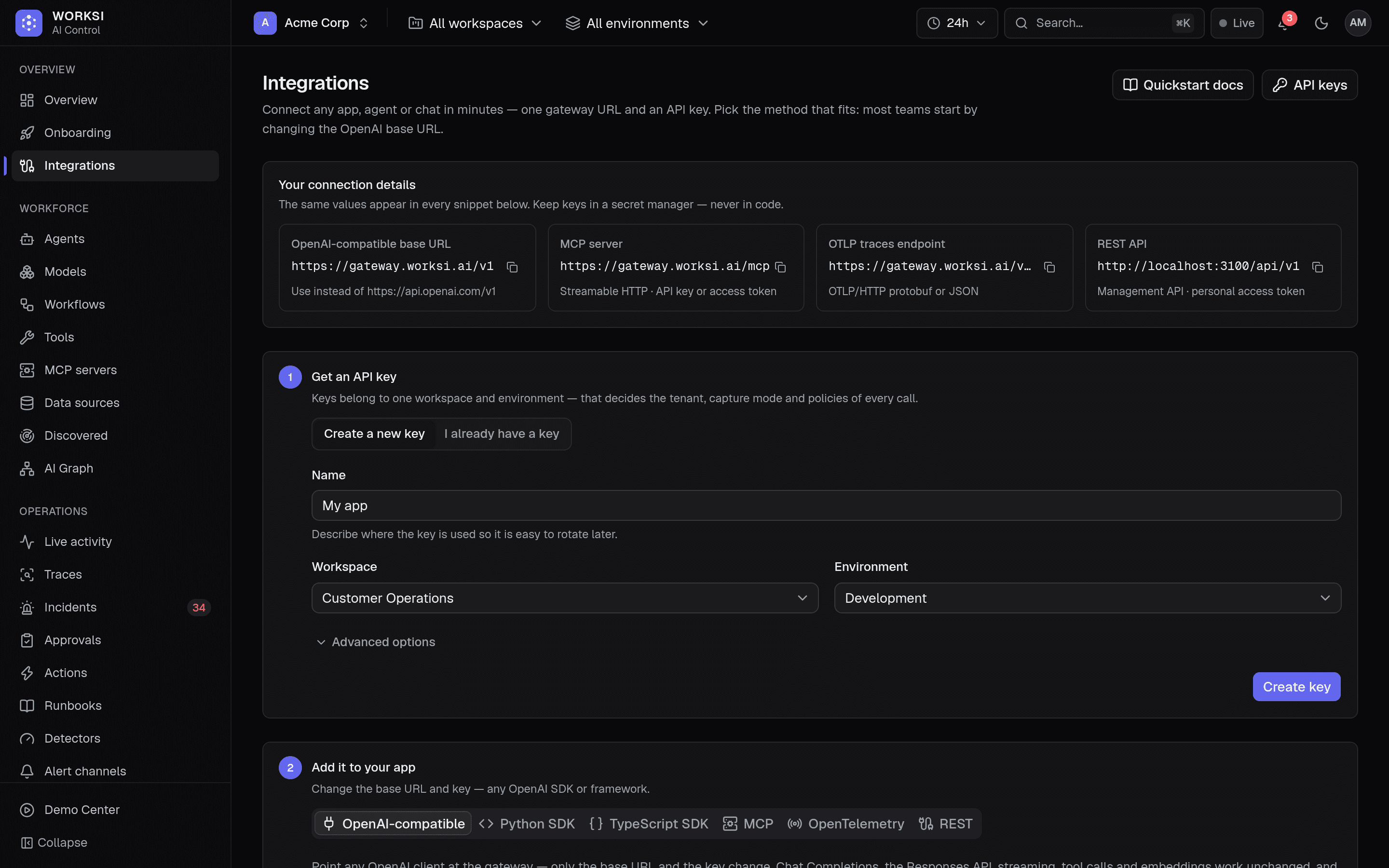The width and height of the screenshot is (1389, 868).
Task: Open Environment dropdown Development
Action: (1088, 598)
